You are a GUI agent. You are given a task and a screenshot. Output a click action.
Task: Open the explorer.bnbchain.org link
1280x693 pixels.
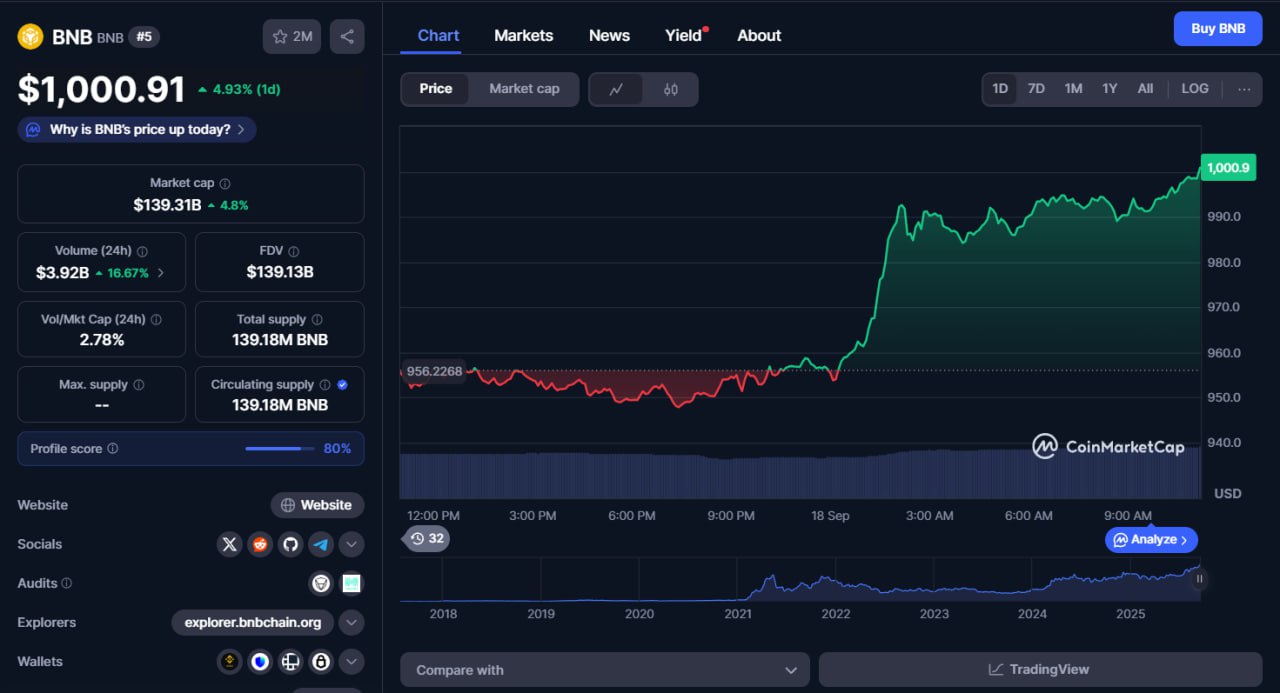(253, 622)
